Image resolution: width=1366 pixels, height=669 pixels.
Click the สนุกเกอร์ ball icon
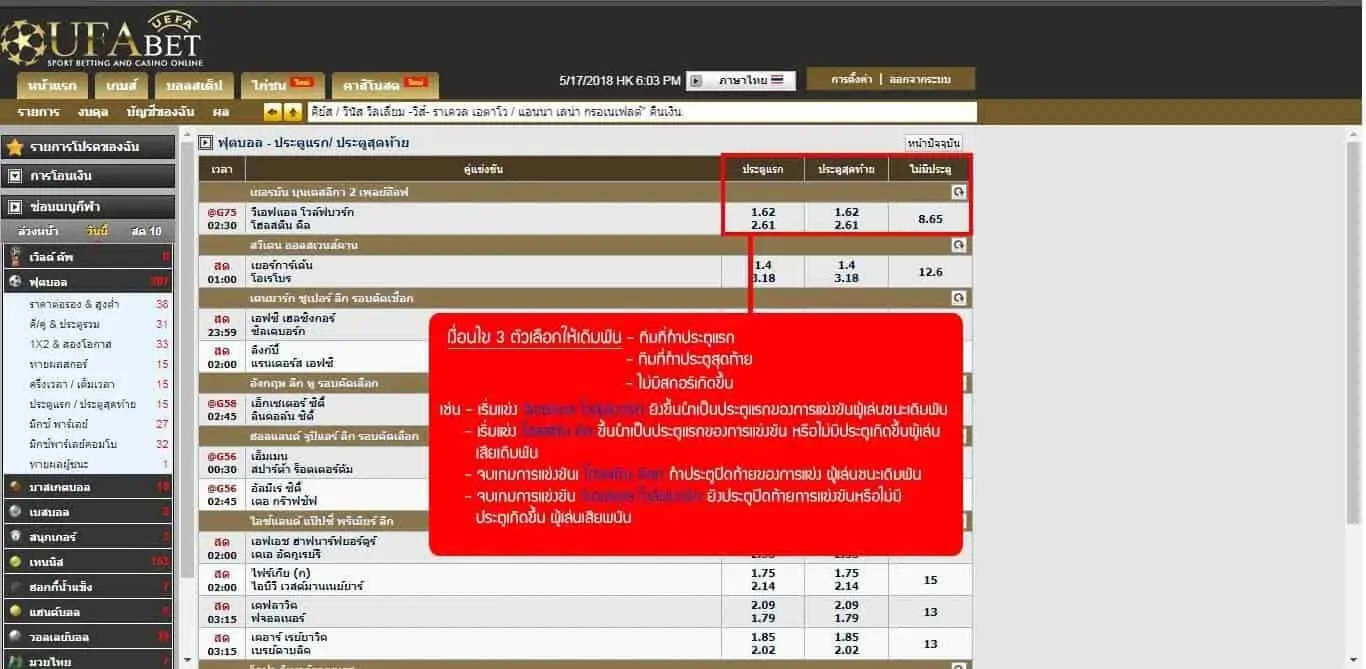(x=14, y=537)
